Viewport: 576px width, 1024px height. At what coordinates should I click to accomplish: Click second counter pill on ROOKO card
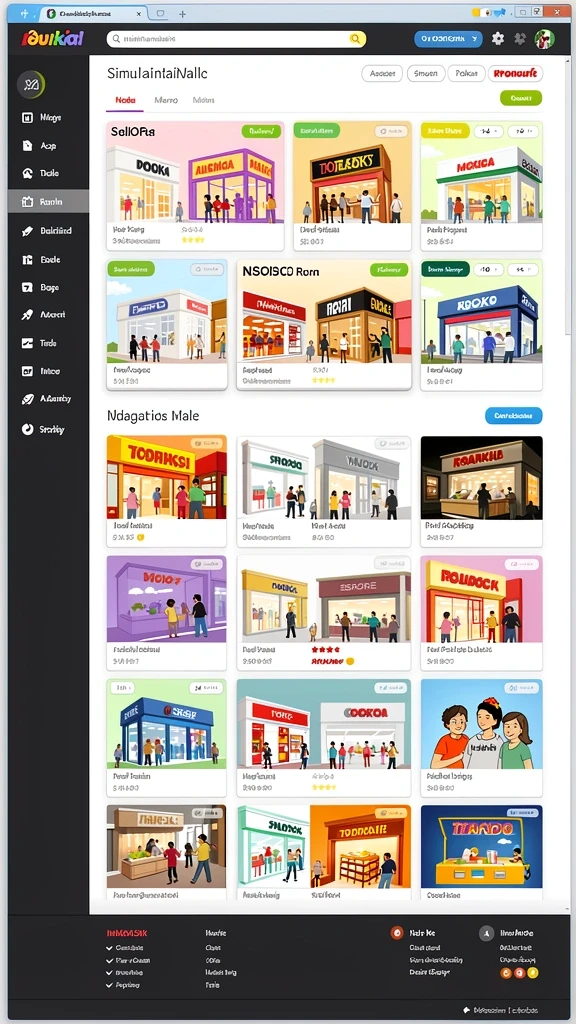522,269
